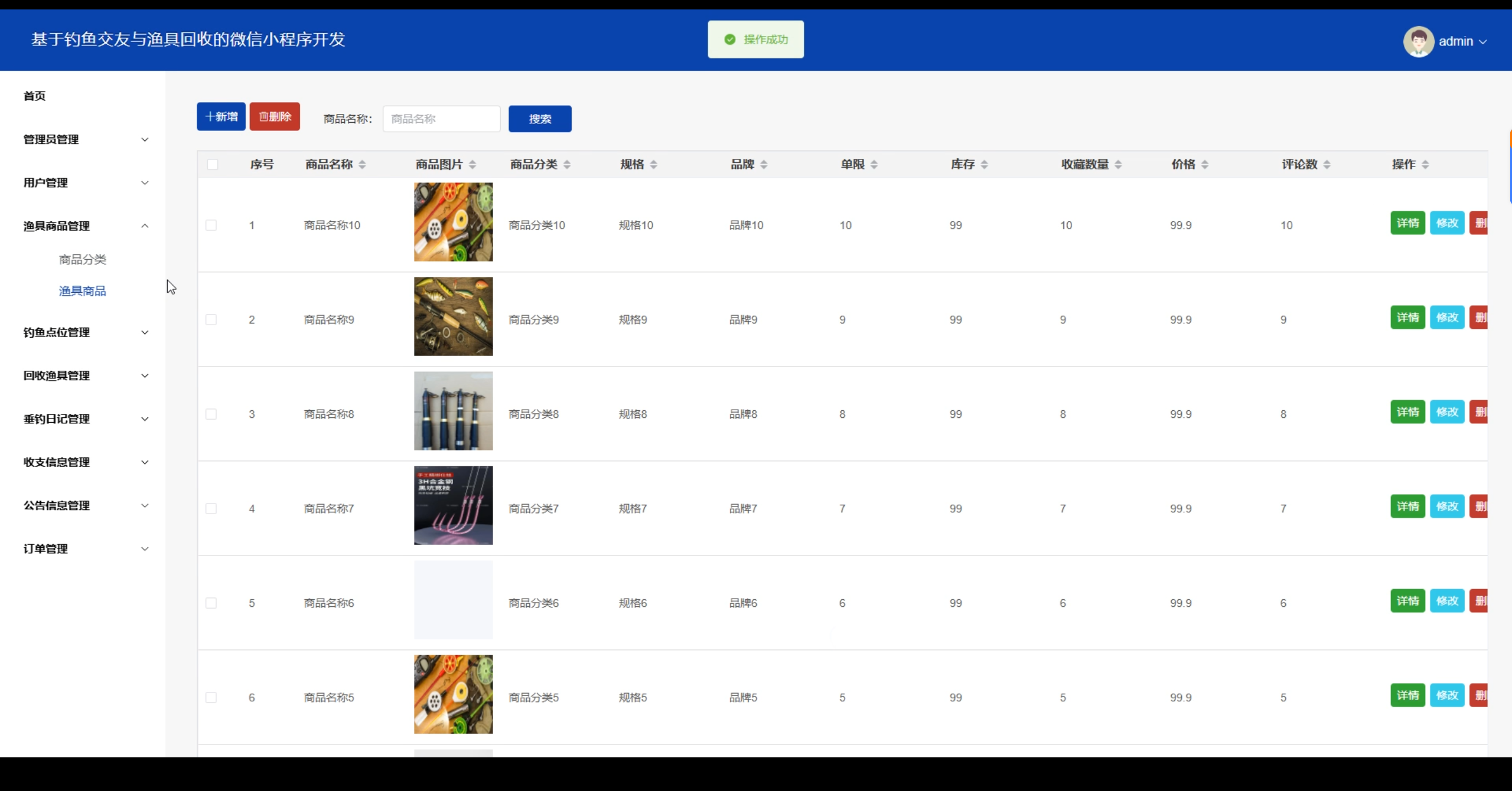Click the fishing lures thumbnail for 商品名称9

(x=453, y=316)
